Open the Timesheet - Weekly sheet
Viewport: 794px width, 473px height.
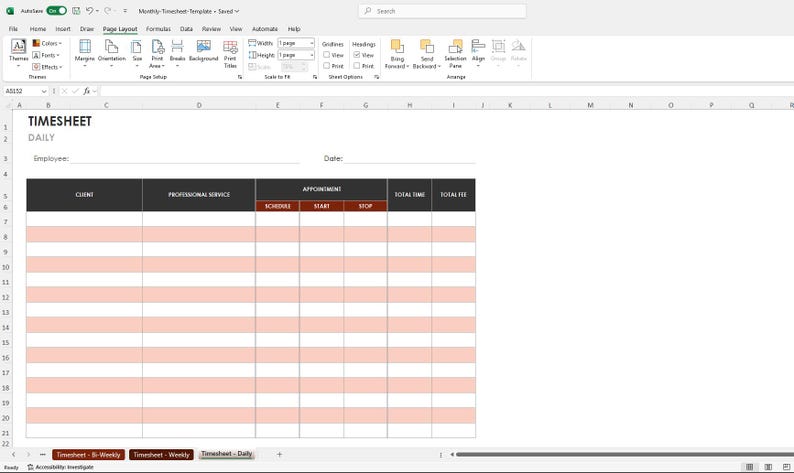tap(162, 455)
